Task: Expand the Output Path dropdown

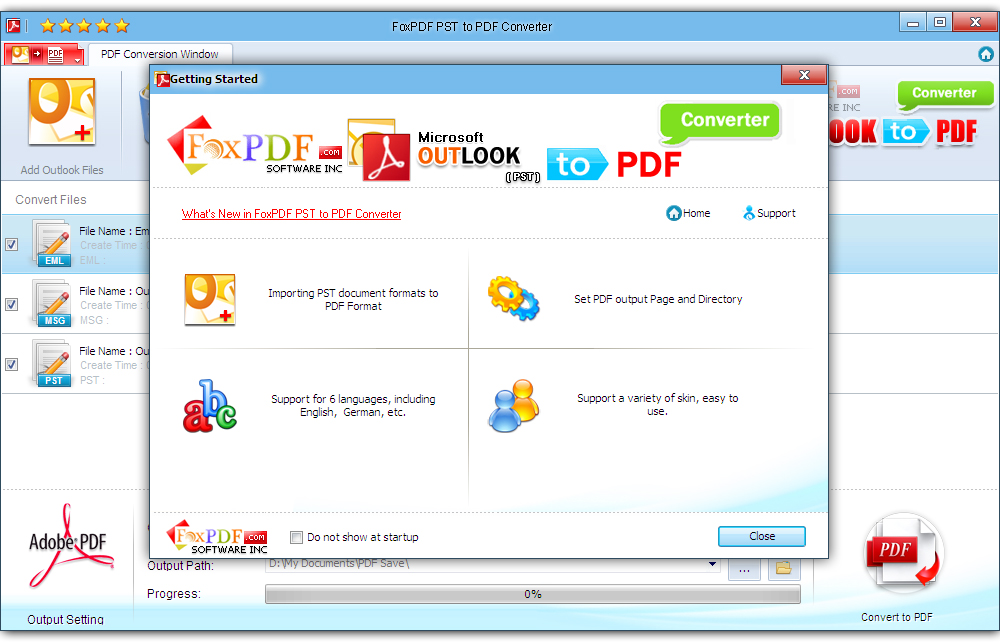Action: click(712, 564)
